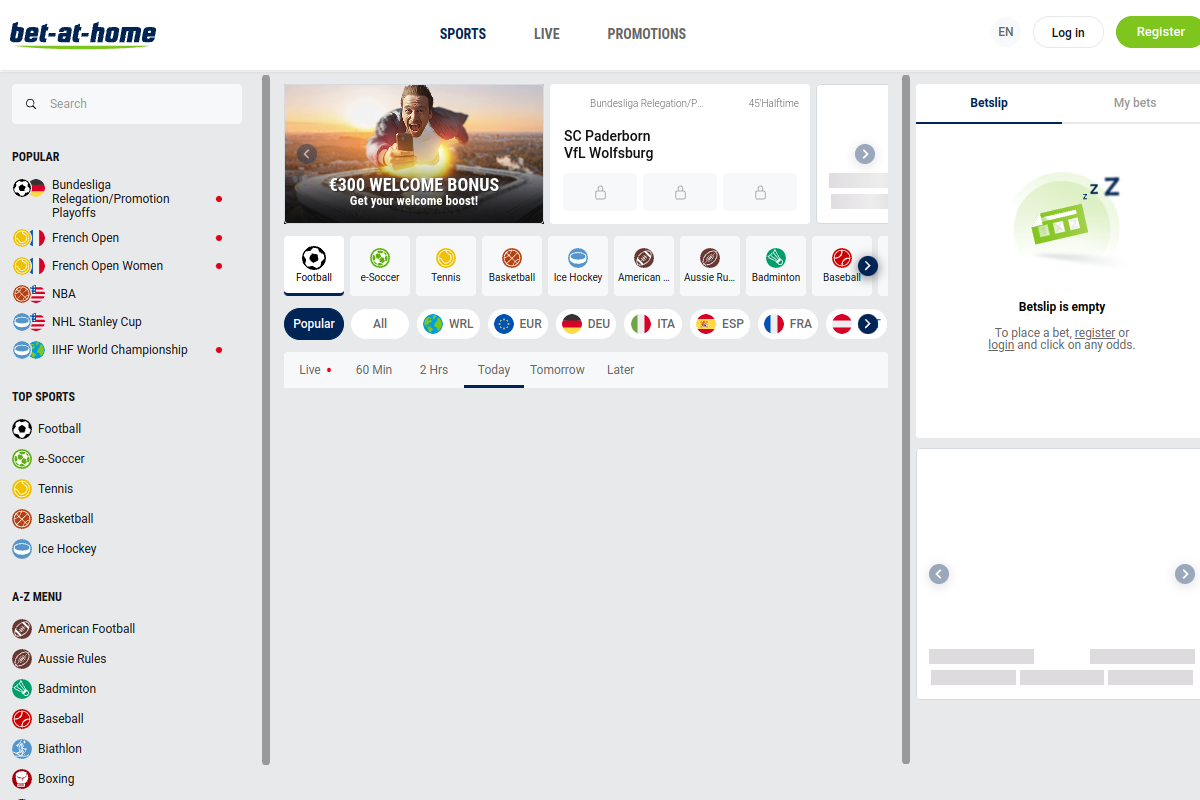Go to previous slide in lower right panel
This screenshot has width=1200, height=800.
point(938,574)
